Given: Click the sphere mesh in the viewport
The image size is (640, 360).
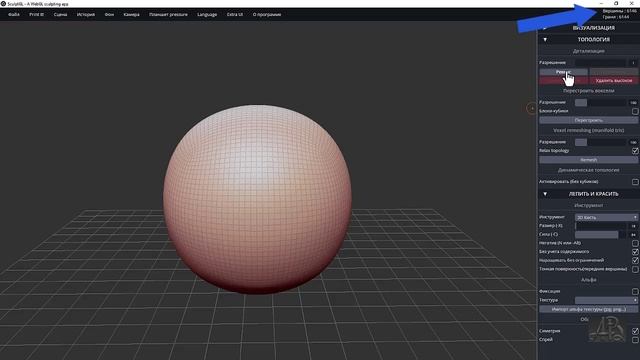Looking at the screenshot, I should (x=257, y=199).
